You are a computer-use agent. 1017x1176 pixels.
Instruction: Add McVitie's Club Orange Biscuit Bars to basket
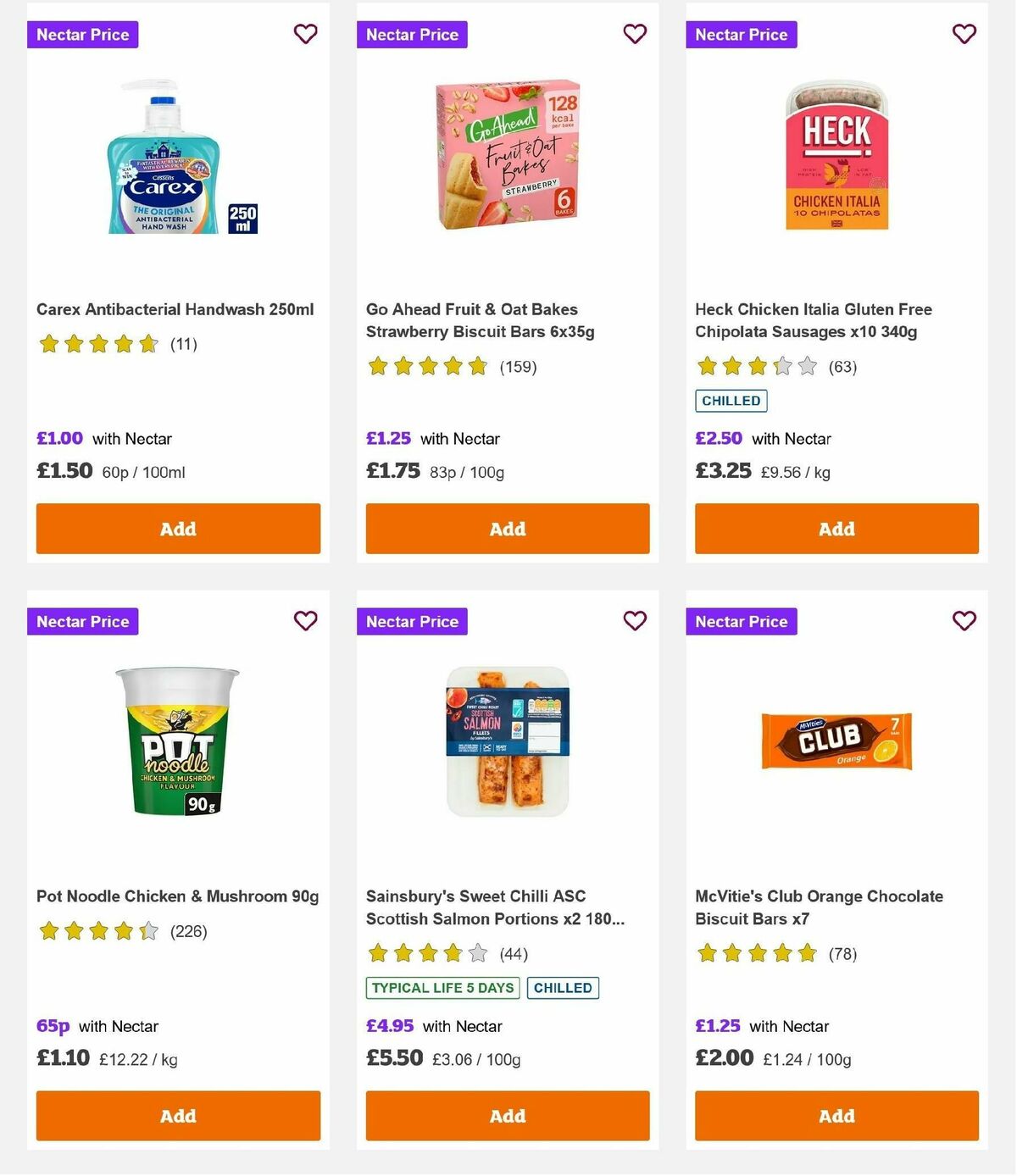click(836, 1116)
